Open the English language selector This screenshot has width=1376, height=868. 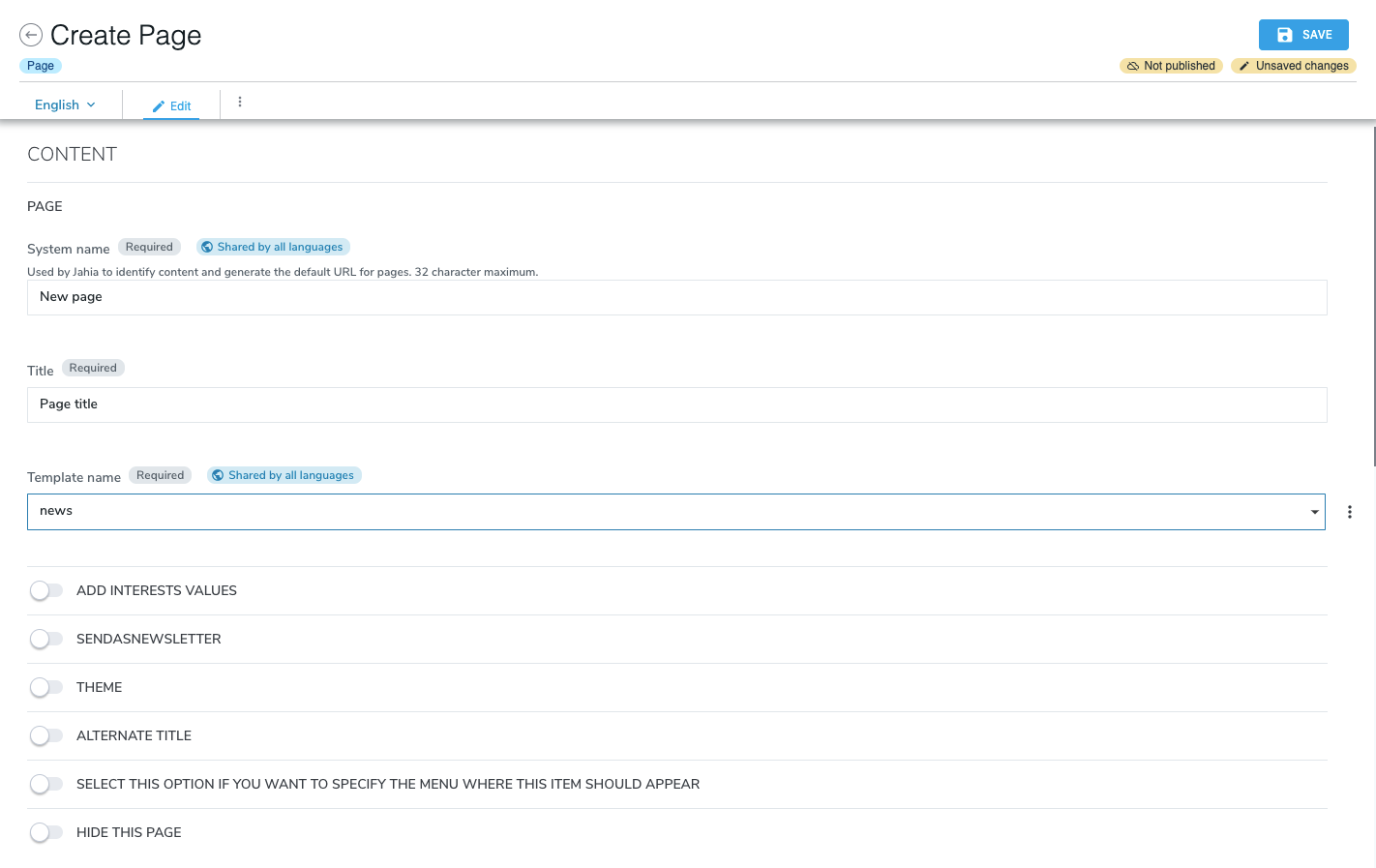pyautogui.click(x=64, y=105)
